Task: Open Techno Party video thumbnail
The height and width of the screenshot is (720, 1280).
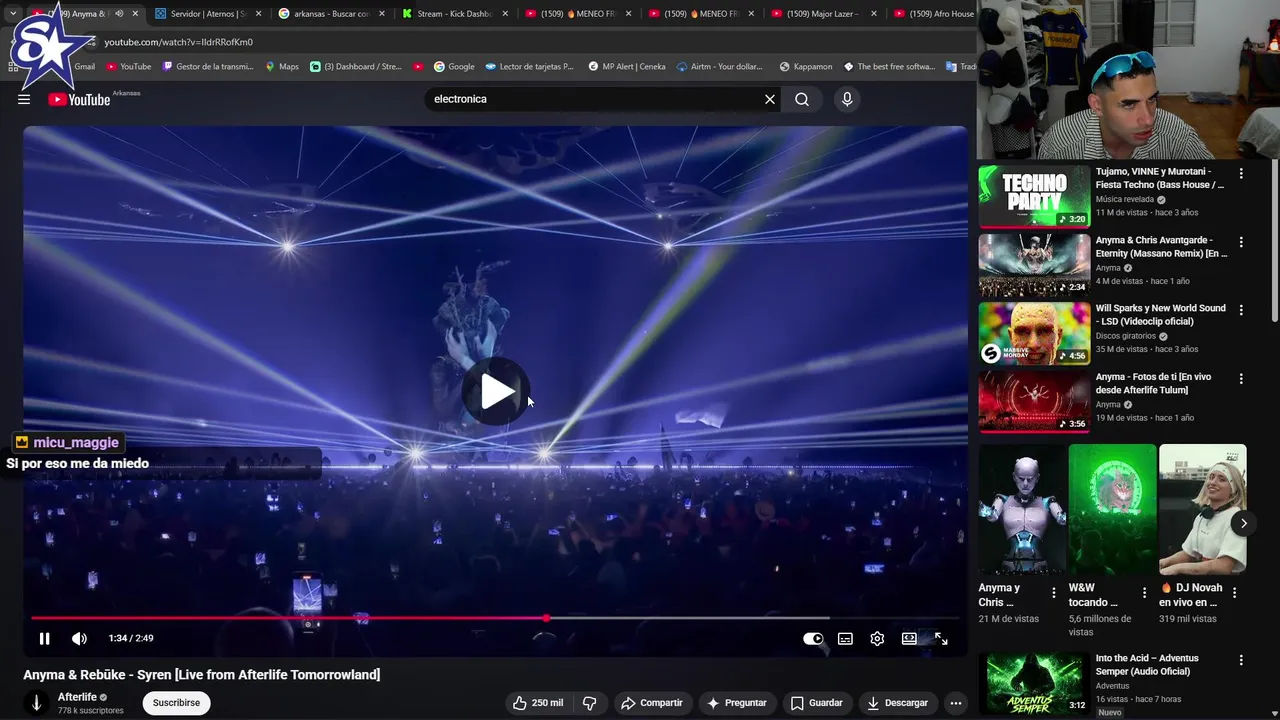Action: [1034, 196]
